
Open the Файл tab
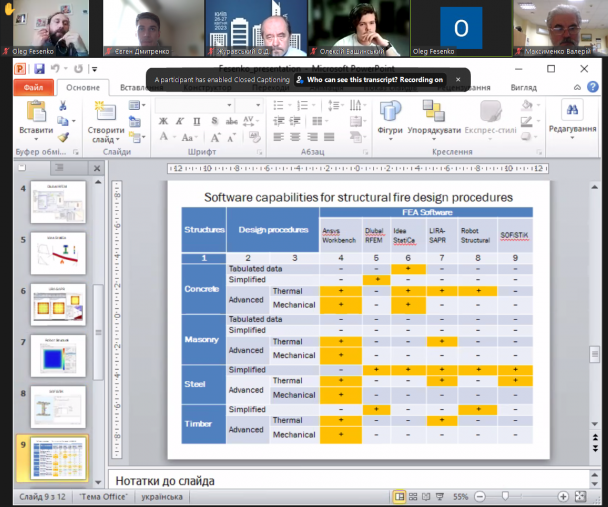(33, 88)
